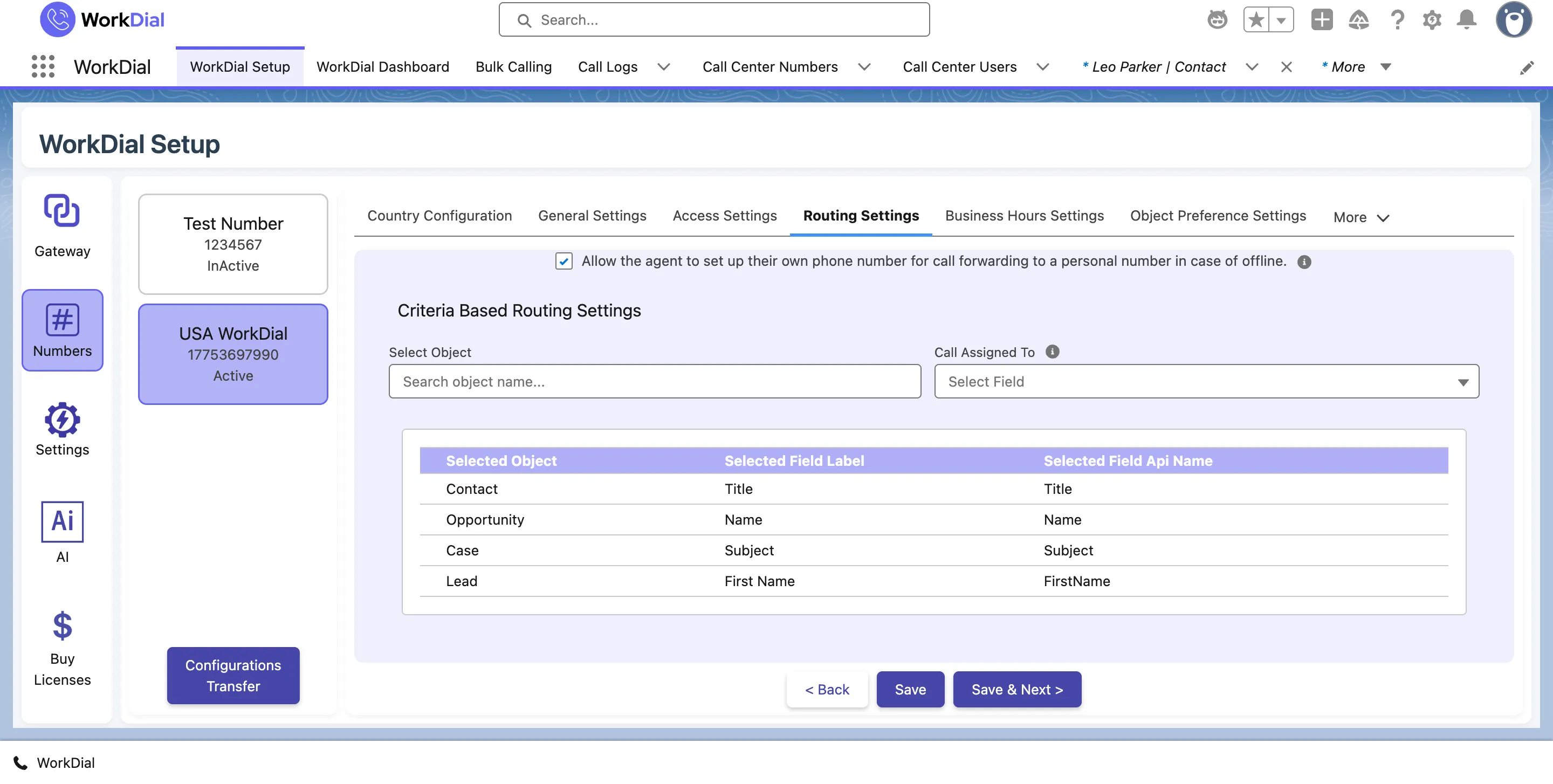Open Bulk Calling tab
The image size is (1553, 784).
click(513, 67)
